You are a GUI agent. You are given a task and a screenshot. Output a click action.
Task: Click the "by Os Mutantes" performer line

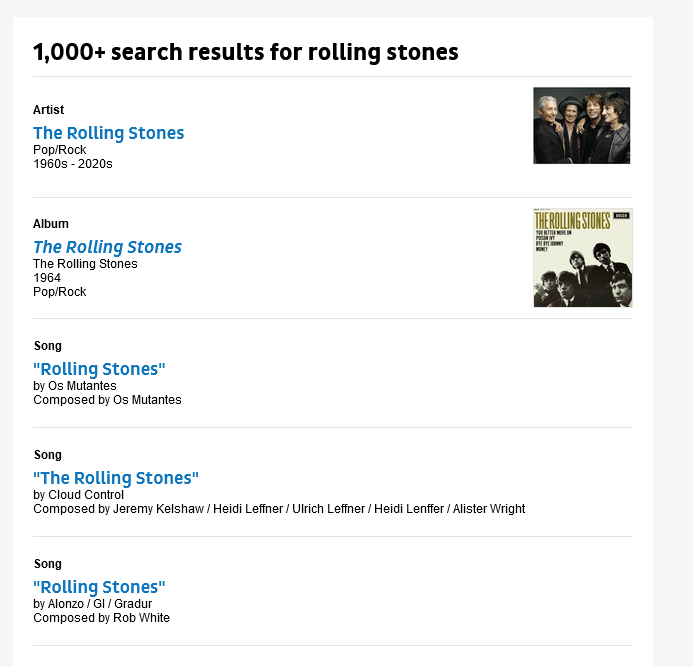coord(75,386)
